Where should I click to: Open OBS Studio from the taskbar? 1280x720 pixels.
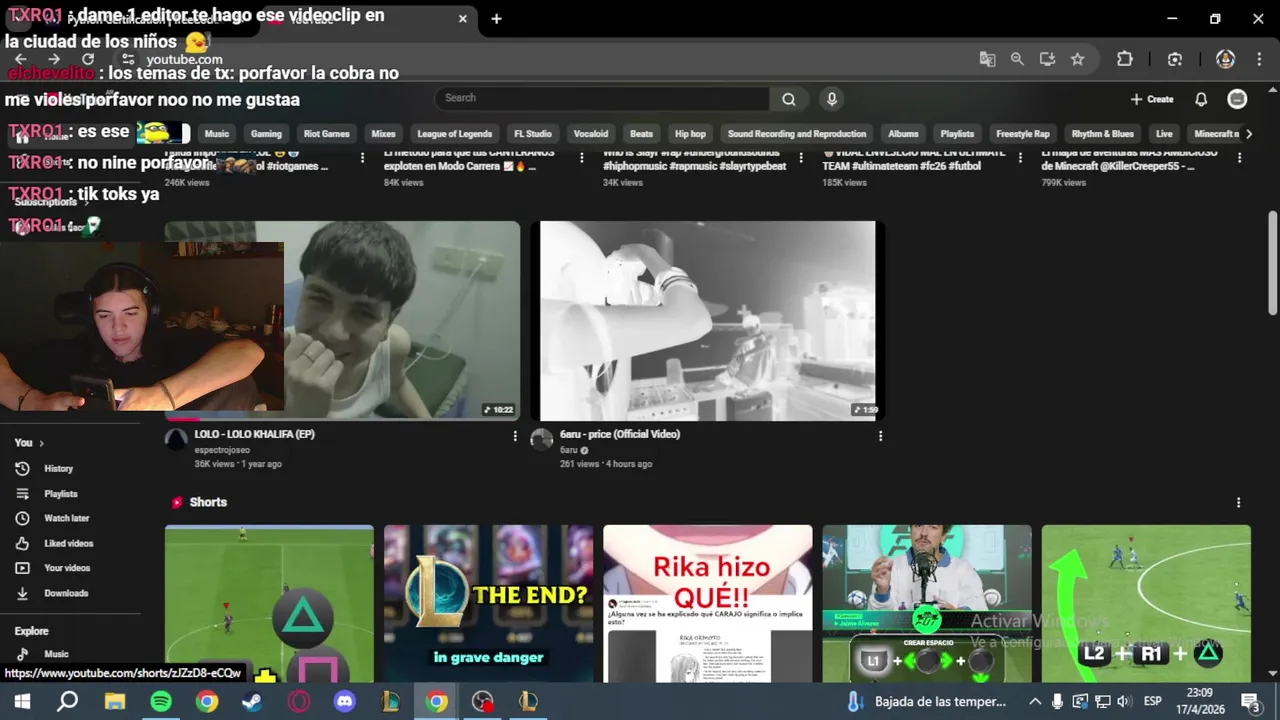[x=483, y=702]
